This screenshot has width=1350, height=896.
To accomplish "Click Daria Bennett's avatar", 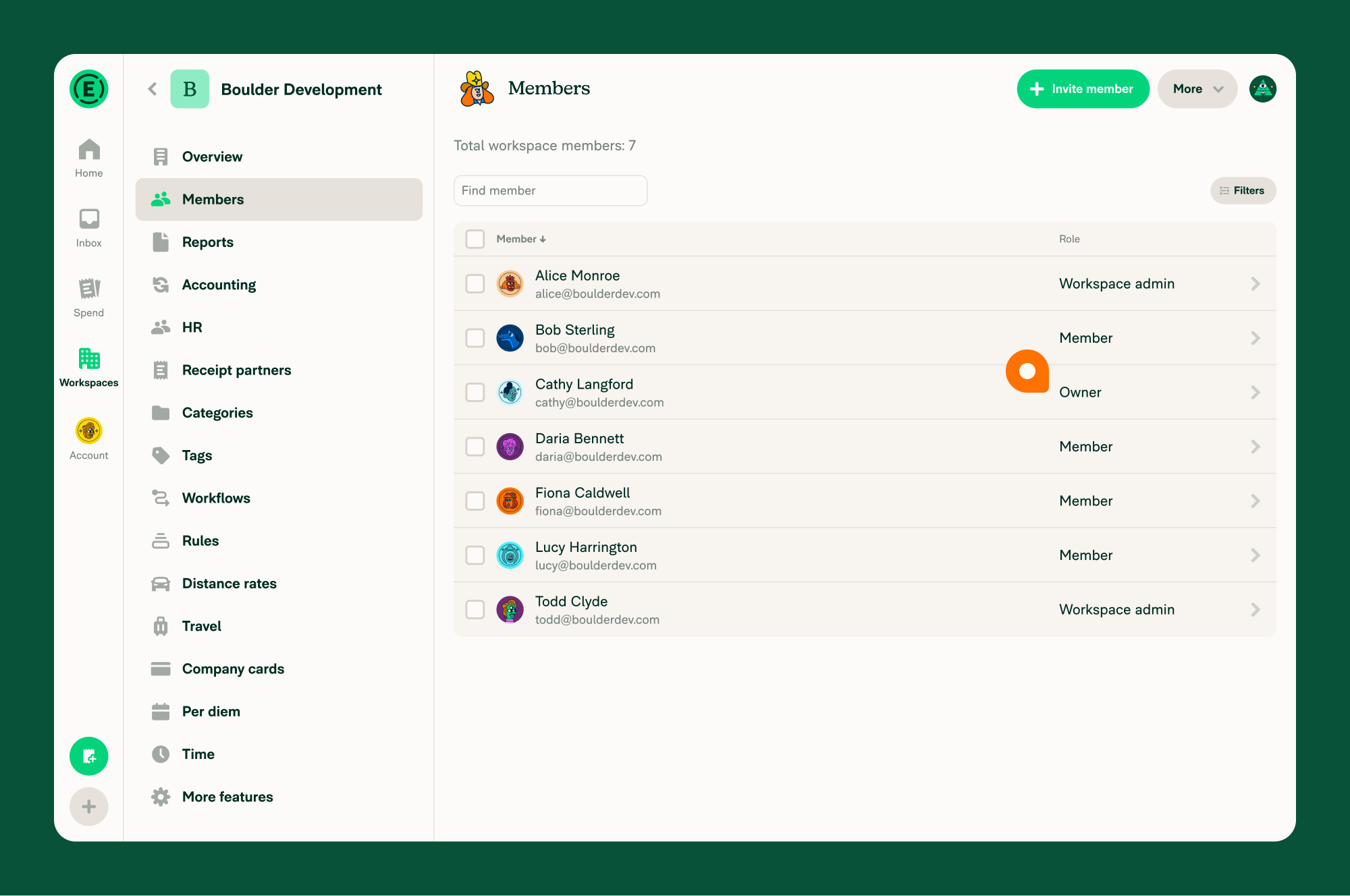I will [x=510, y=447].
